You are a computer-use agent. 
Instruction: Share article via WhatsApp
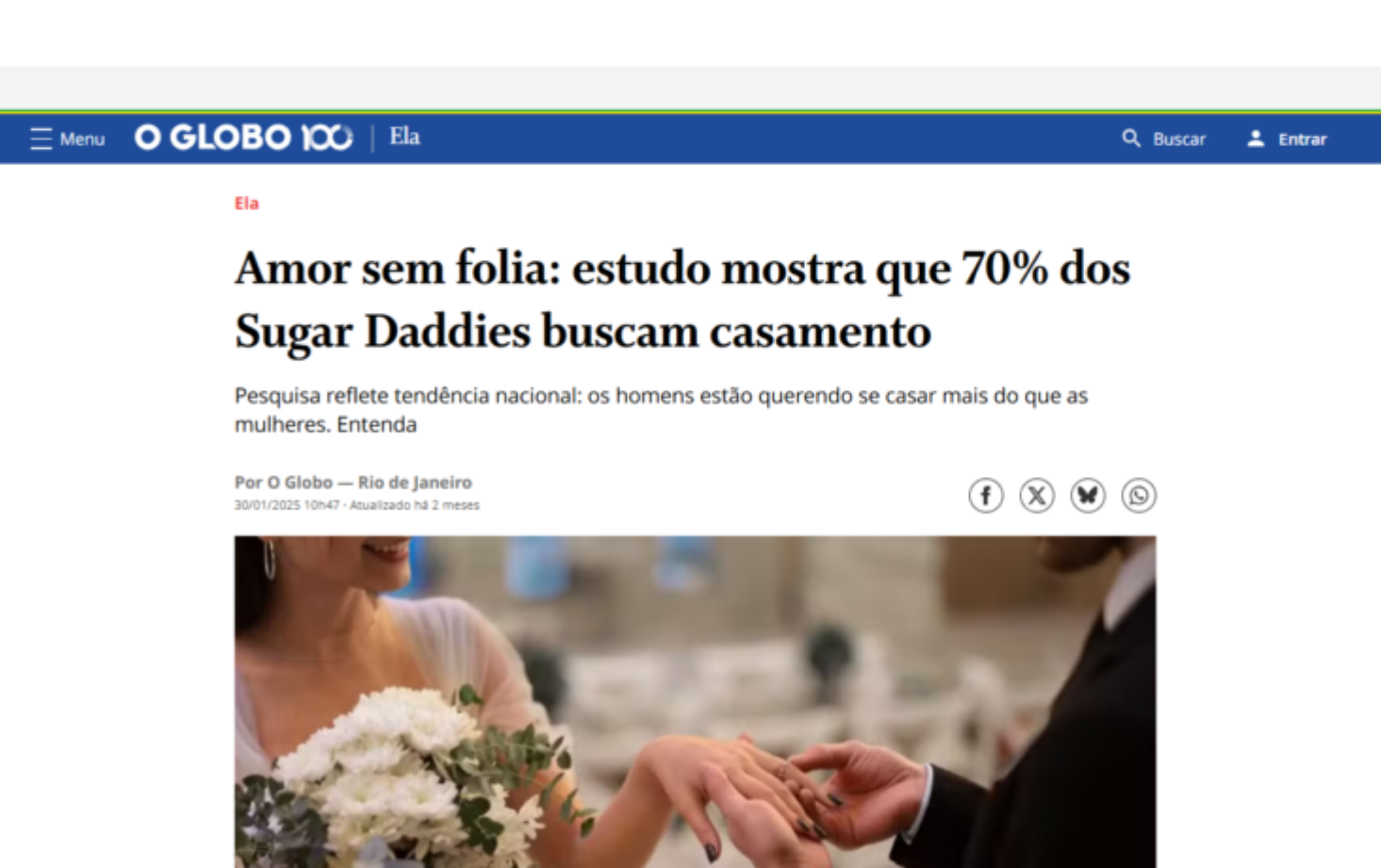(1139, 496)
